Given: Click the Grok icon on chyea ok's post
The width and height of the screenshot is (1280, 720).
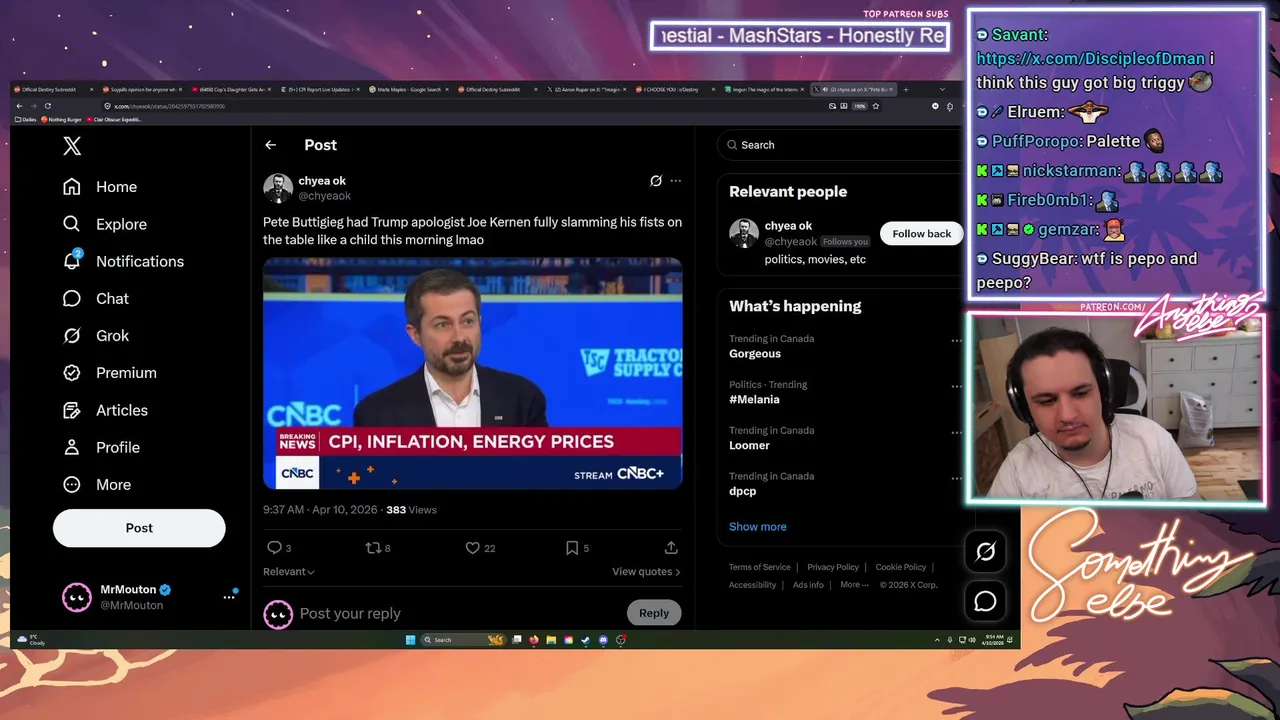Looking at the screenshot, I should (656, 181).
